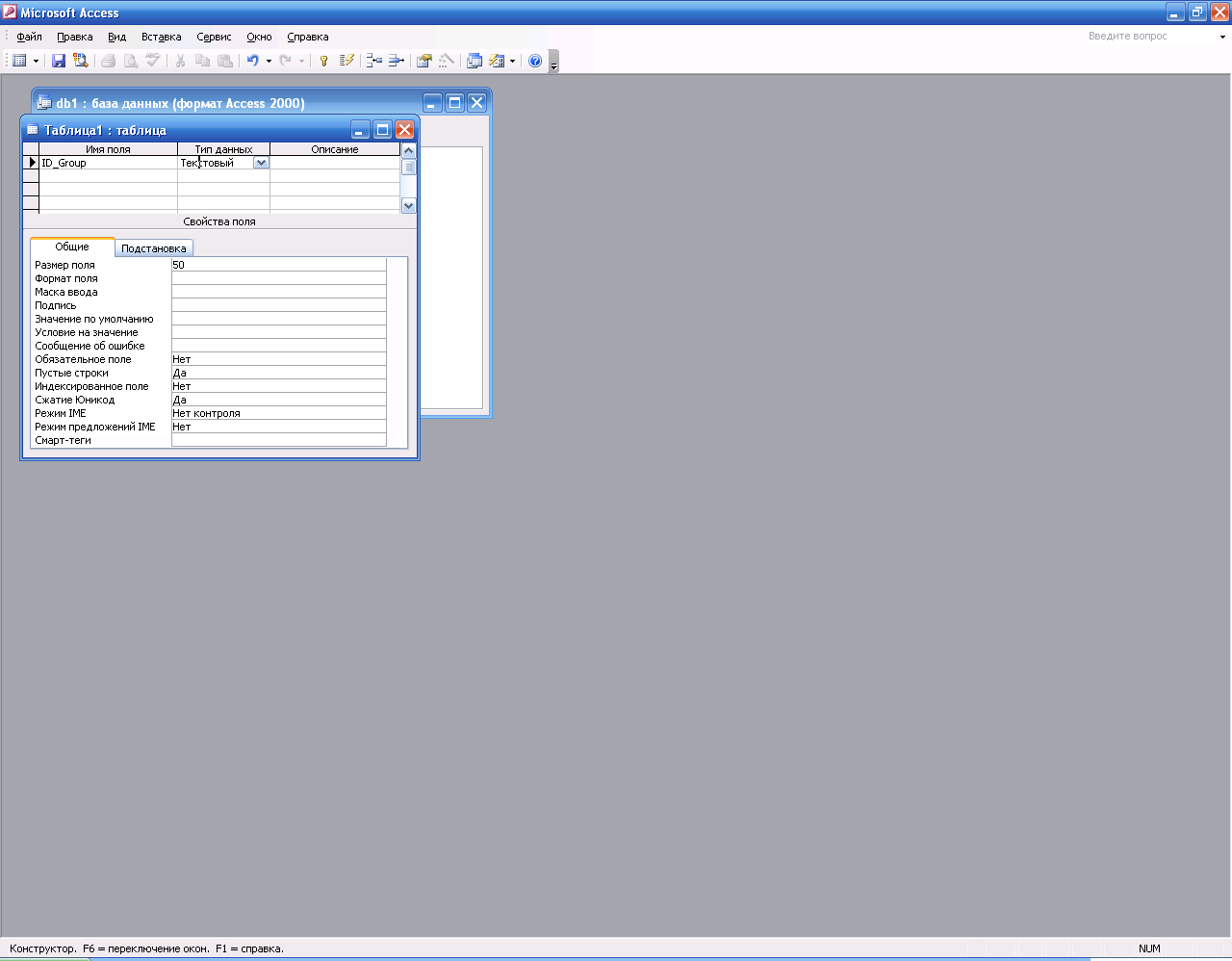Image resolution: width=1232 pixels, height=961 pixels.
Task: Open the Тип данных dropdown for ID_Group
Action: pos(261,163)
